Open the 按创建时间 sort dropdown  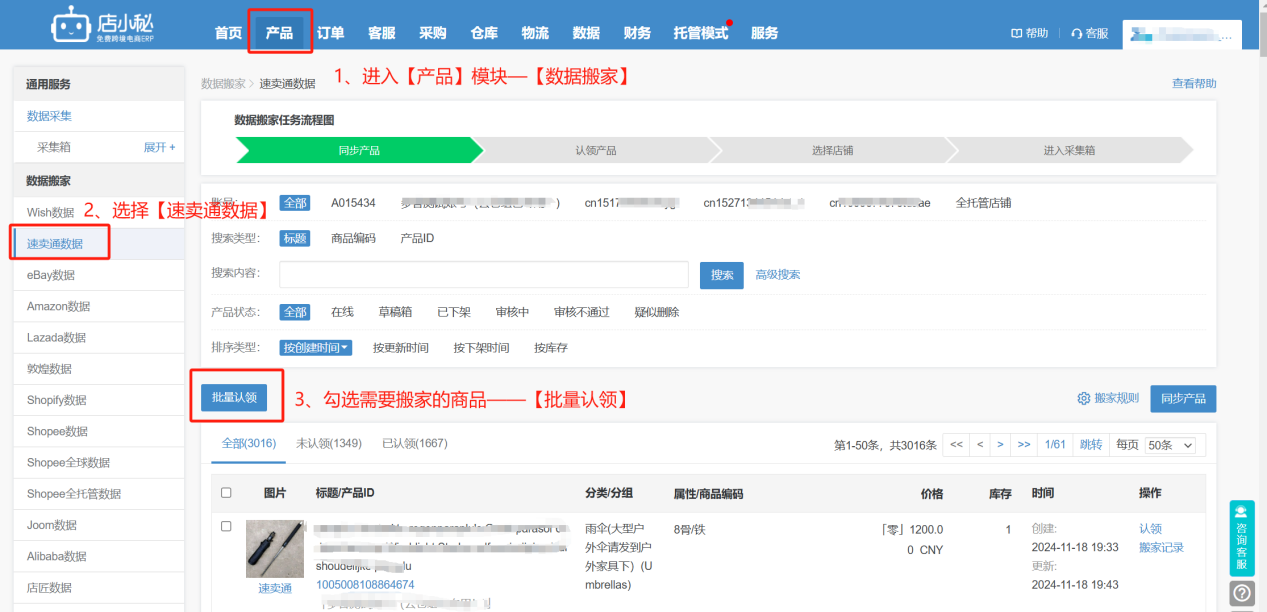tap(316, 348)
